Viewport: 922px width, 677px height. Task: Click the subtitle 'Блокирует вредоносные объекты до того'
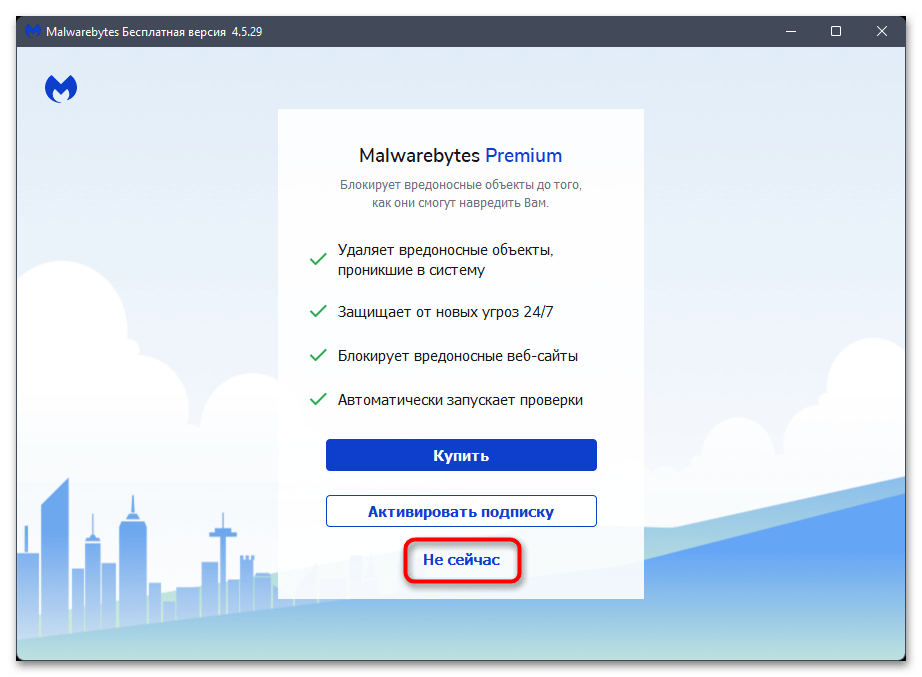coord(460,185)
